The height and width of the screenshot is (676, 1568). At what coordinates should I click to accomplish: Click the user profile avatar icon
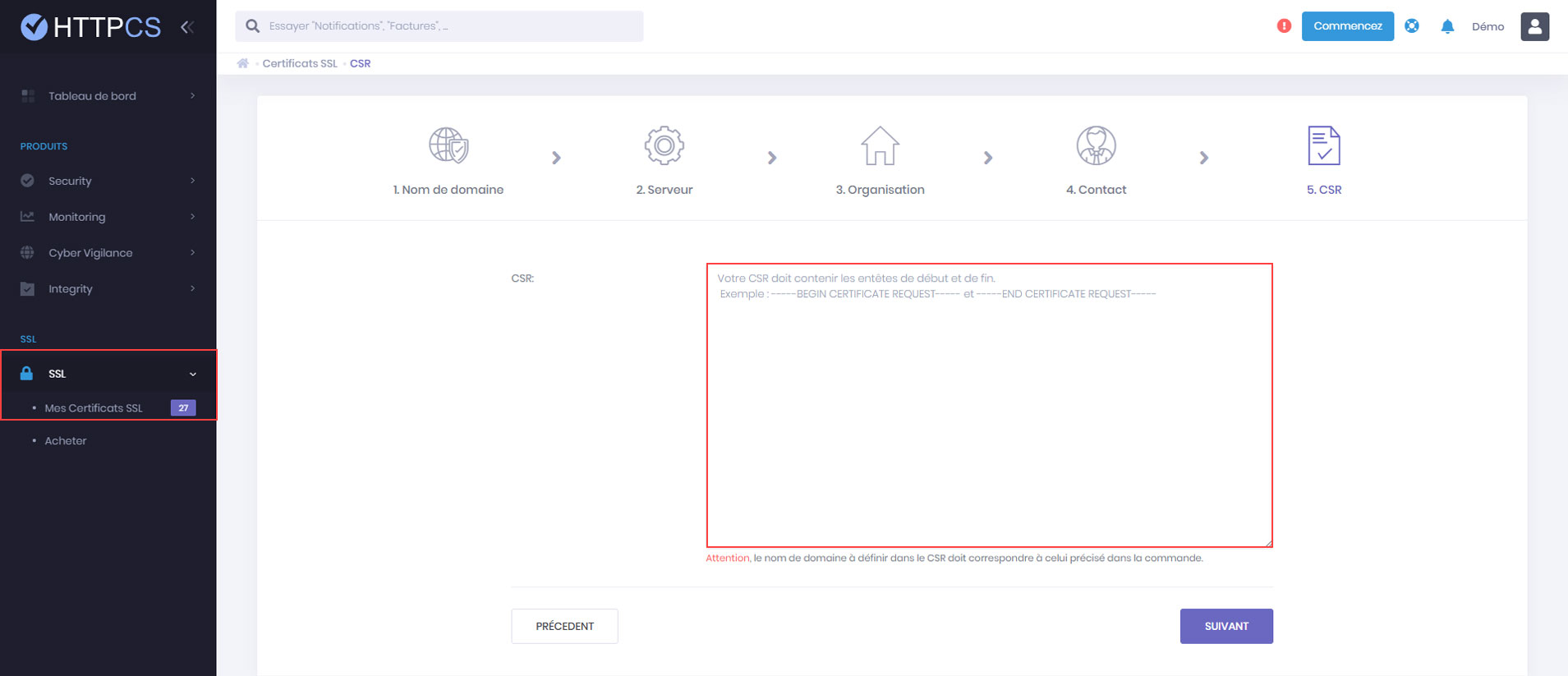click(x=1534, y=26)
